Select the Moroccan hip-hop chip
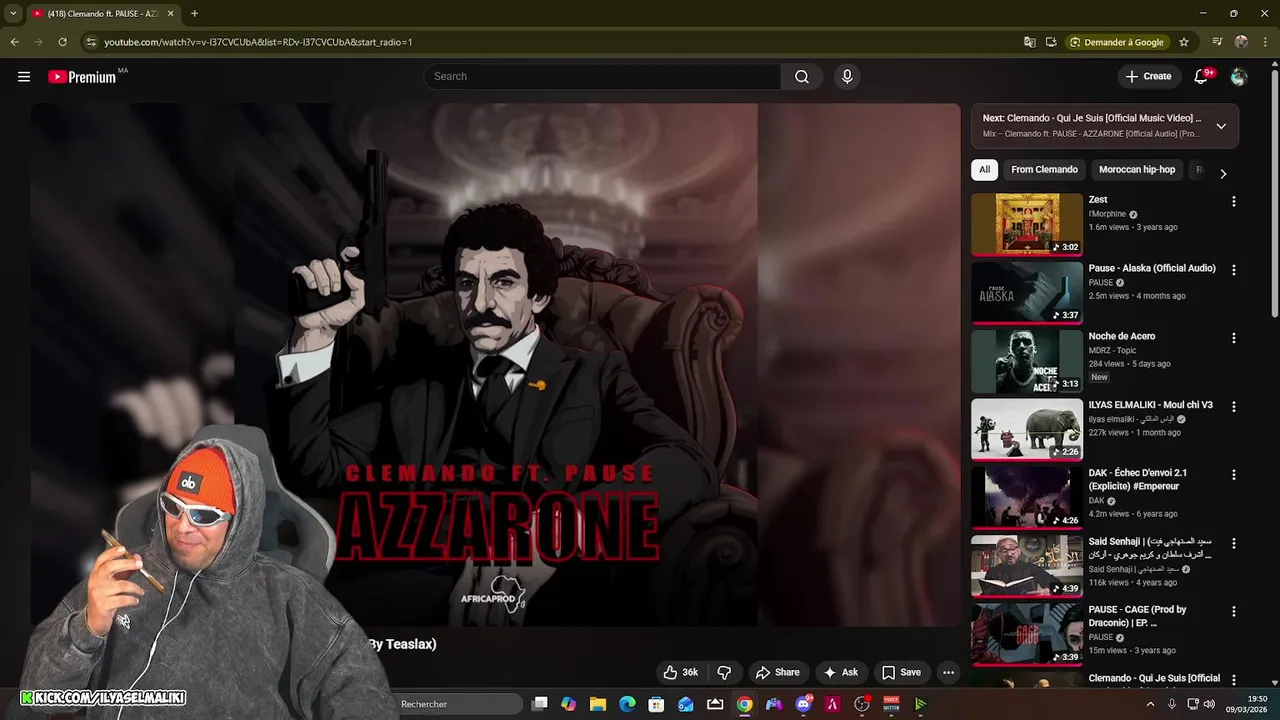This screenshot has width=1280, height=720. (x=1137, y=170)
